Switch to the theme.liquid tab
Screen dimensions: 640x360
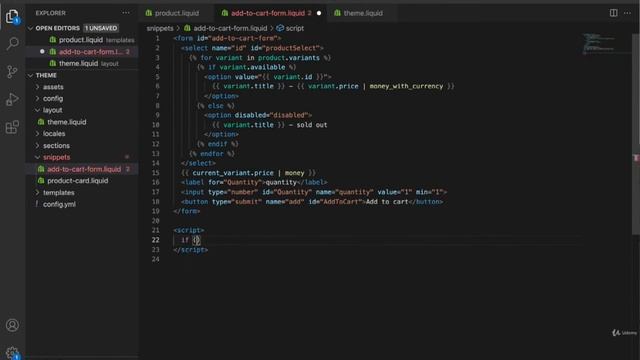363,13
